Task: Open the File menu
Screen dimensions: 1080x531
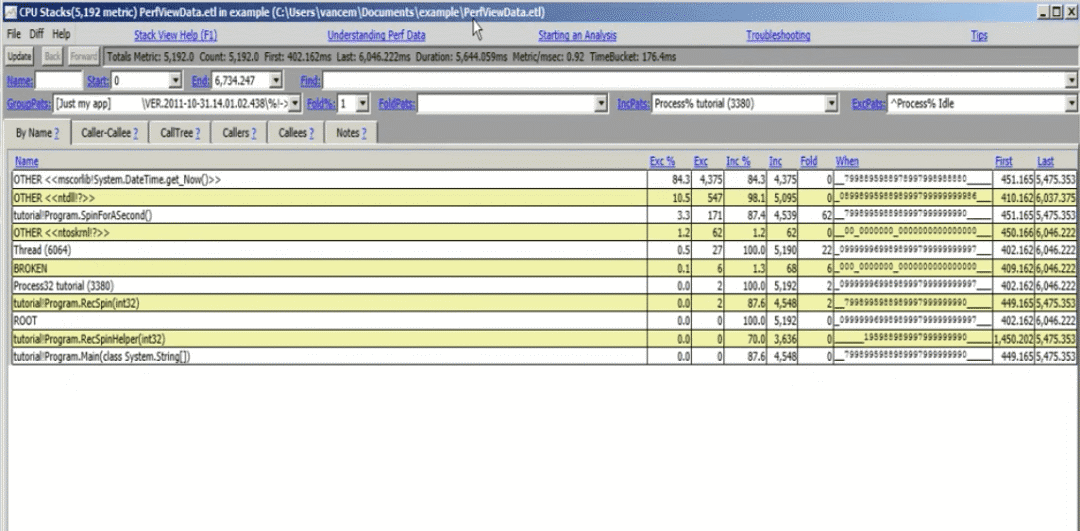Action: tap(14, 34)
